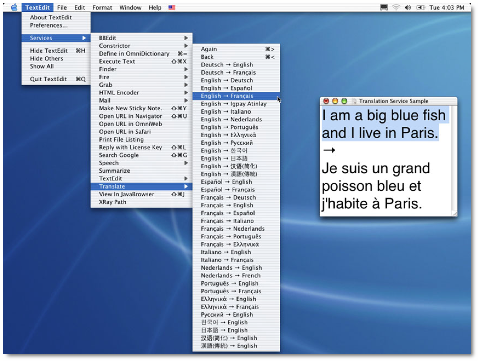Click the highlighted text 'I am a big blue fish'
Viewport: 478px width, 361px height.
point(384,115)
